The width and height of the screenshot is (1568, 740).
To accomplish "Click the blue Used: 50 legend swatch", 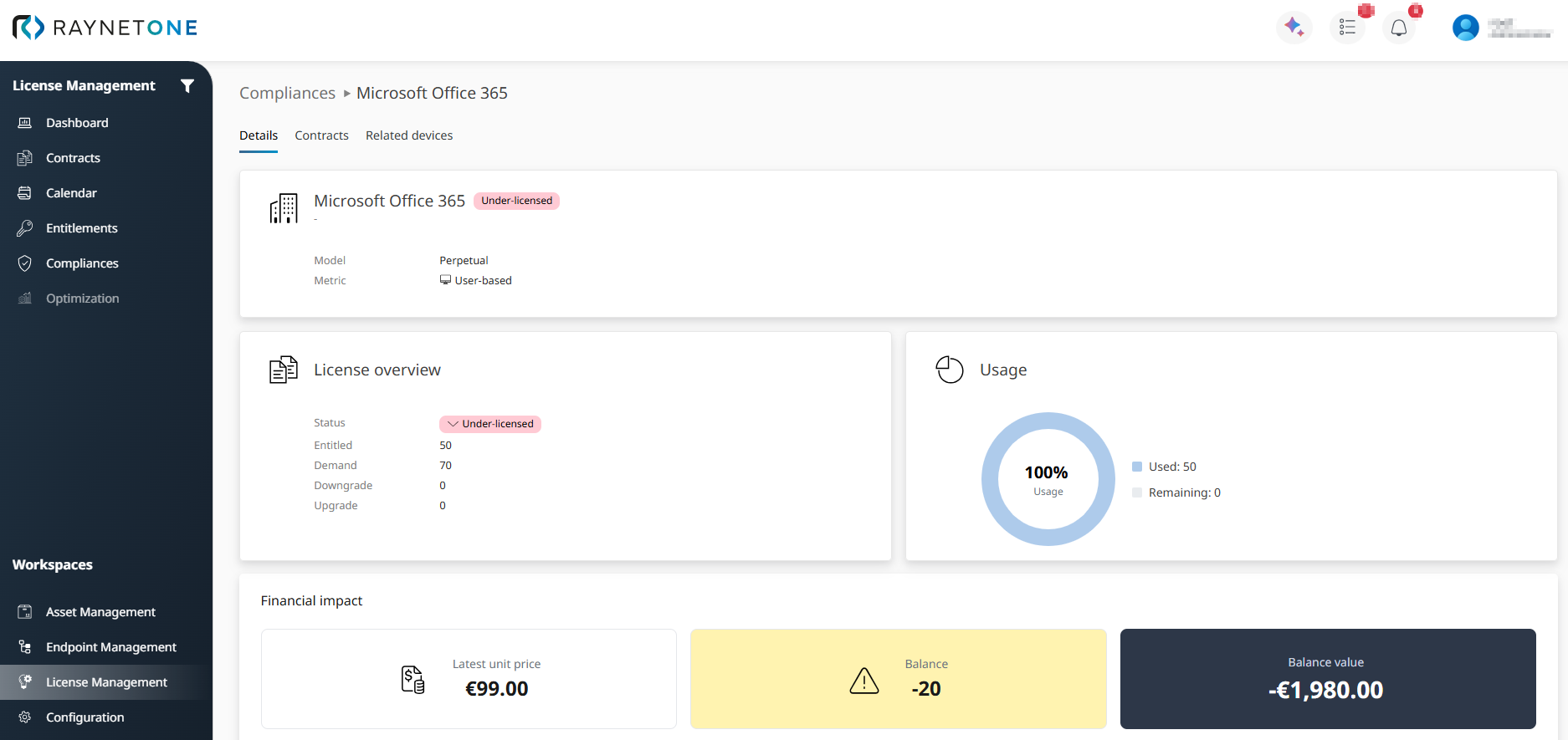I will [1137, 467].
